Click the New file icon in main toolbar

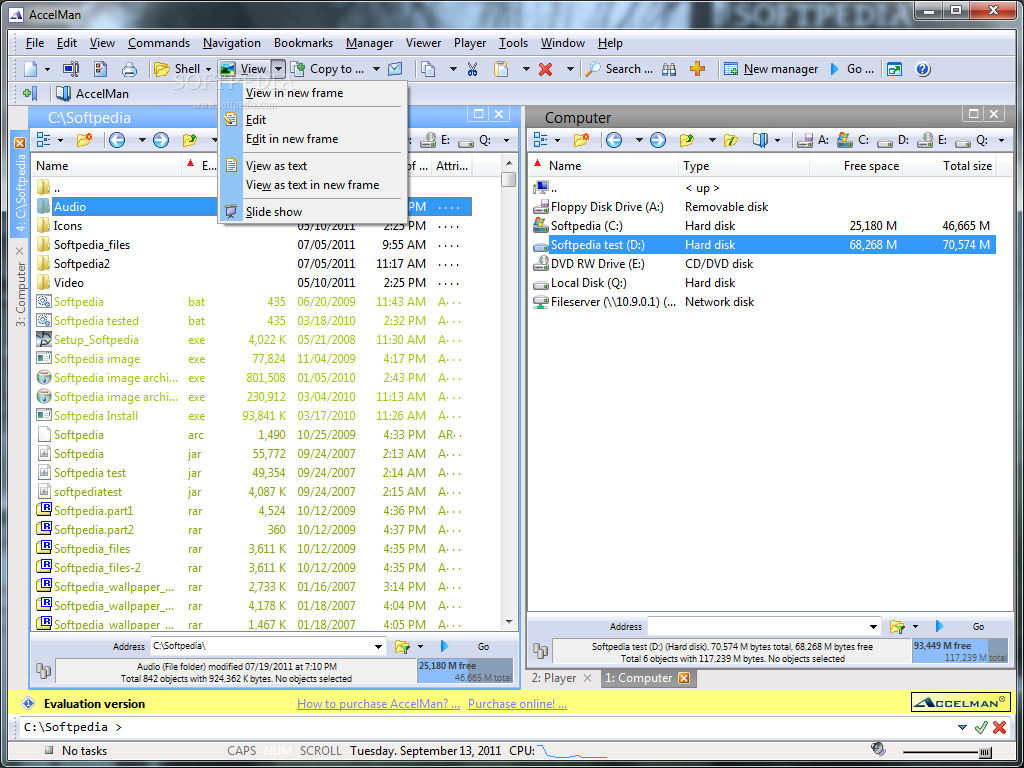click(x=31, y=69)
